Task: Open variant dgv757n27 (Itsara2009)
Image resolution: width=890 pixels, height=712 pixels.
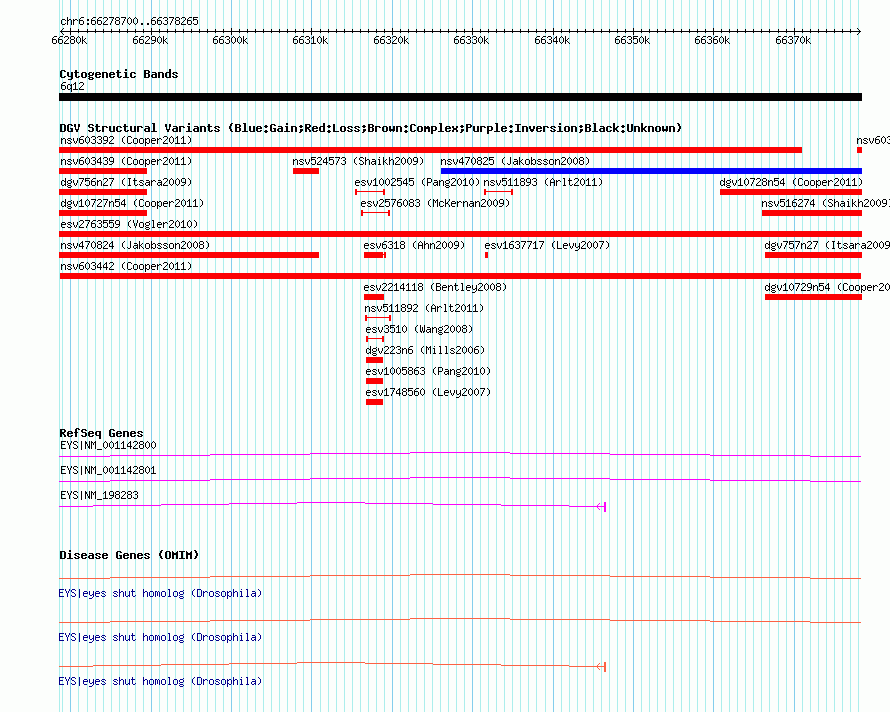Action: tap(827, 245)
